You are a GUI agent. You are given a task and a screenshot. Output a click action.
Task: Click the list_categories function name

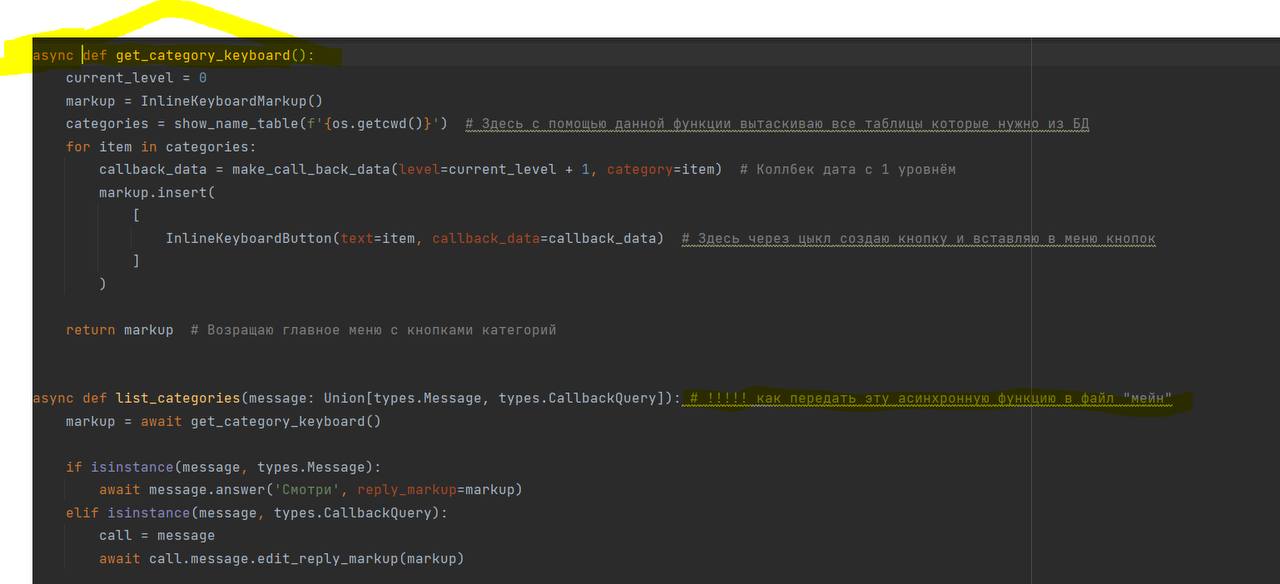(x=178, y=398)
